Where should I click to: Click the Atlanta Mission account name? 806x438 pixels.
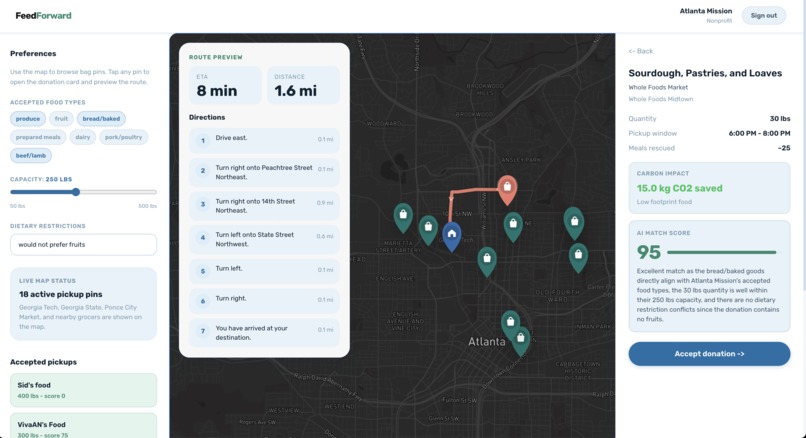click(x=706, y=11)
